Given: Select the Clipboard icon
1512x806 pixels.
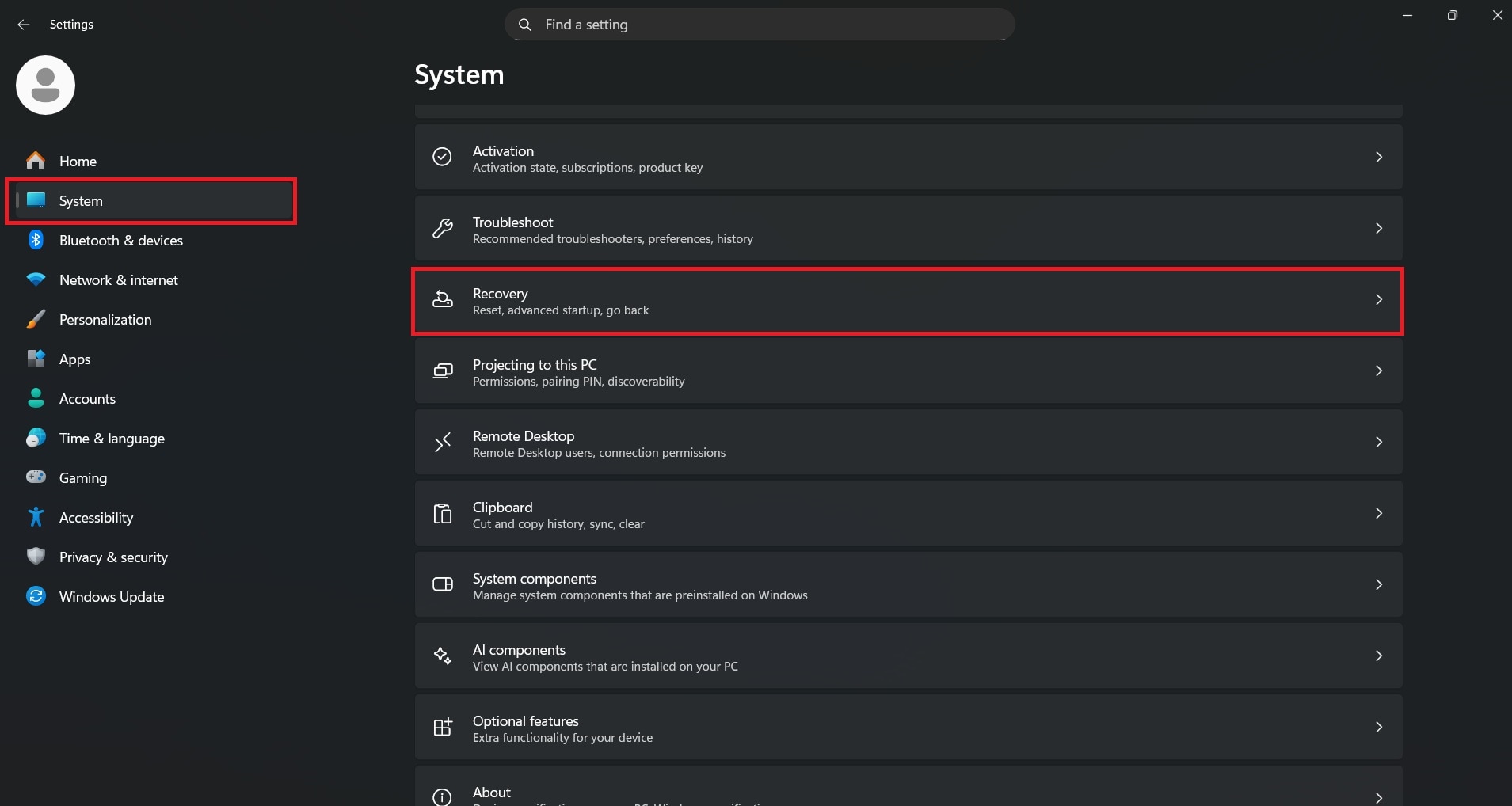Looking at the screenshot, I should [x=442, y=513].
